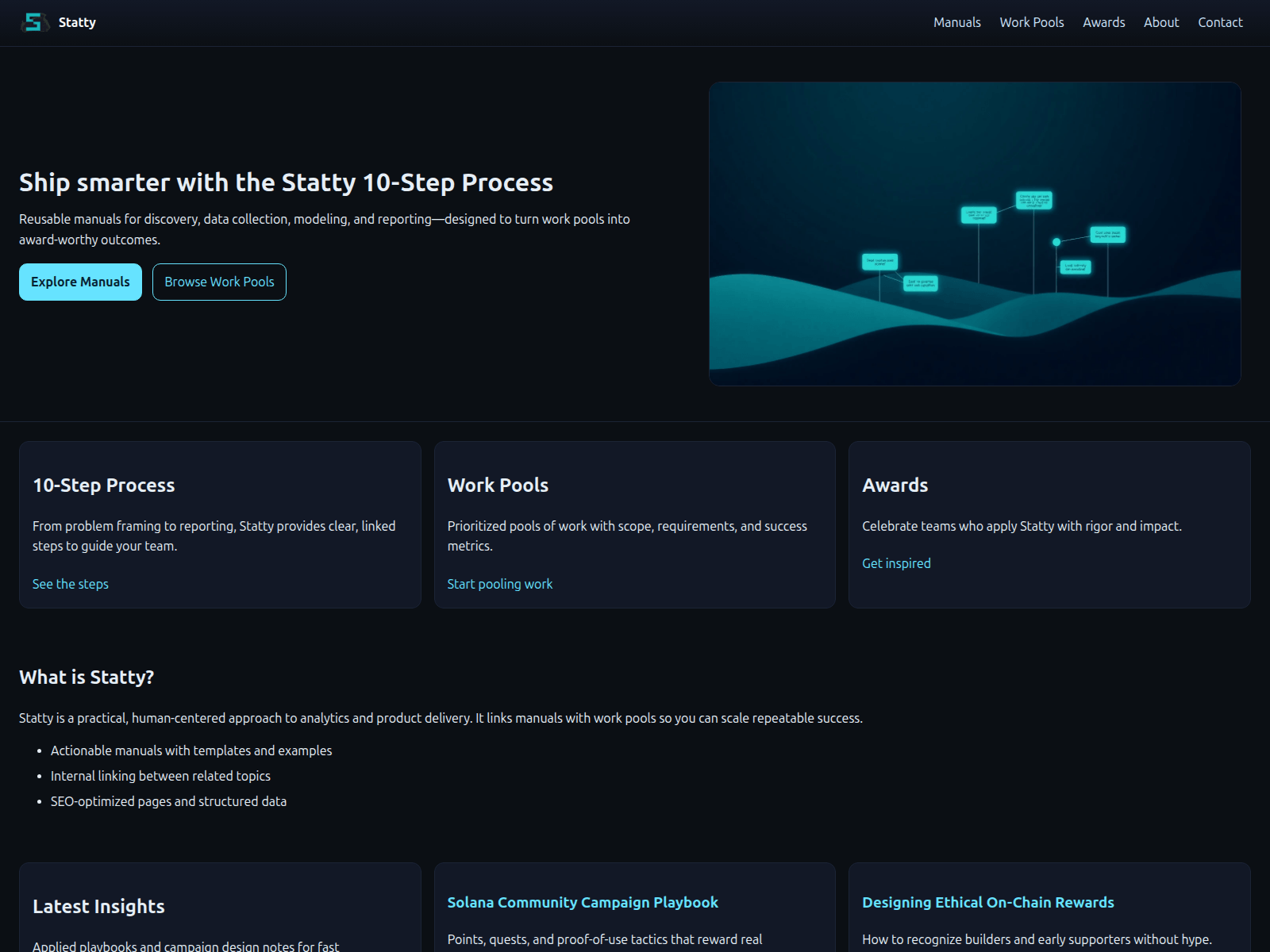1270x952 pixels.
Task: Open the Manuals nav item
Action: (956, 22)
